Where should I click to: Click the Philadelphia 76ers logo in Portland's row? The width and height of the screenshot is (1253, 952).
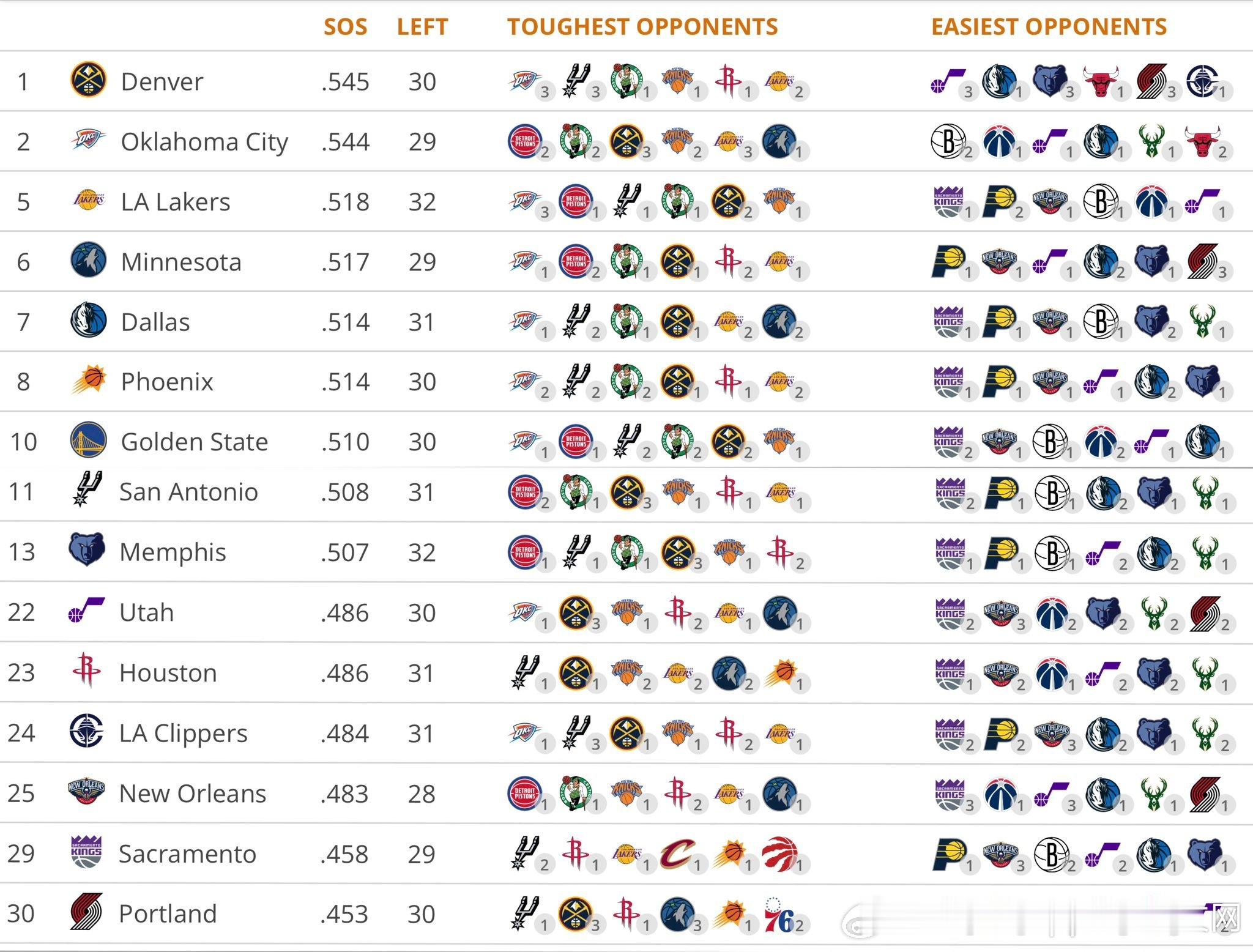pos(779,914)
